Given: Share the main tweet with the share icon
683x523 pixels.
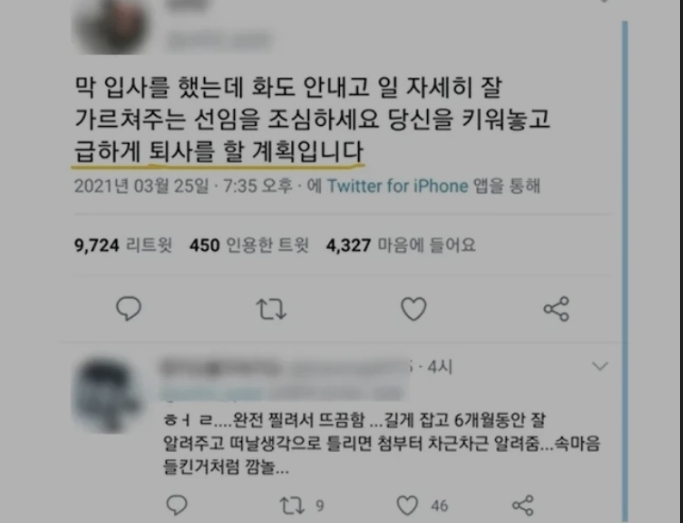Looking at the screenshot, I should click(556, 309).
